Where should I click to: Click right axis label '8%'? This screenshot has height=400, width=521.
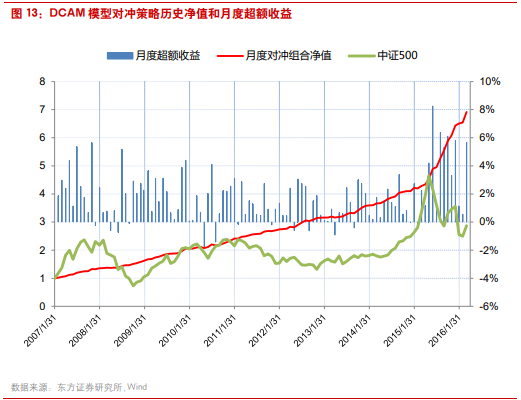[487, 109]
